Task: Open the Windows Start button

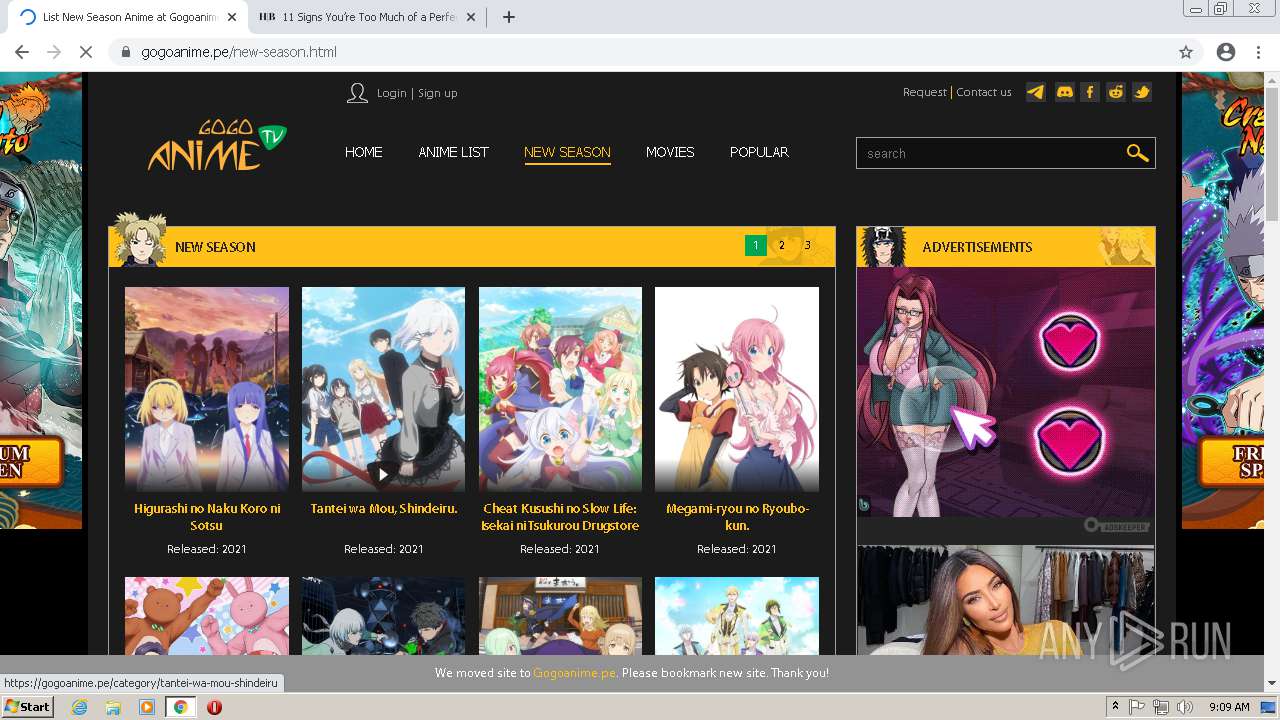Action: tap(28, 707)
